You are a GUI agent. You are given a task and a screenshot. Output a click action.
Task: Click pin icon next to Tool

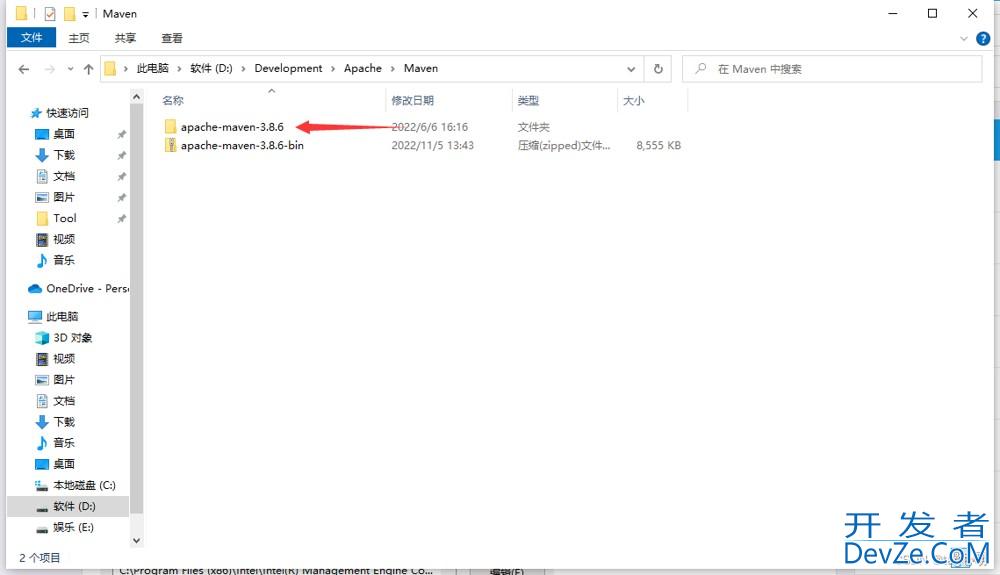coord(121,219)
